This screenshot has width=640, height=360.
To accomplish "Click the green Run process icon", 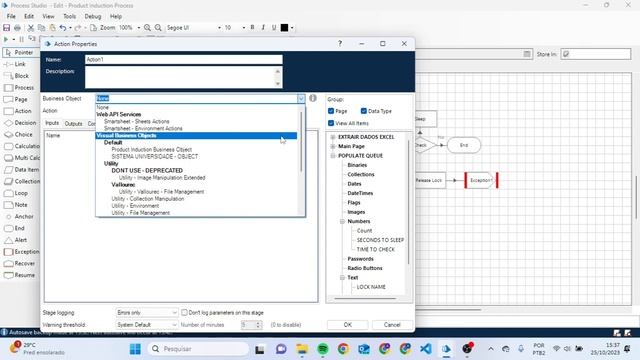I will click(6, 39).
